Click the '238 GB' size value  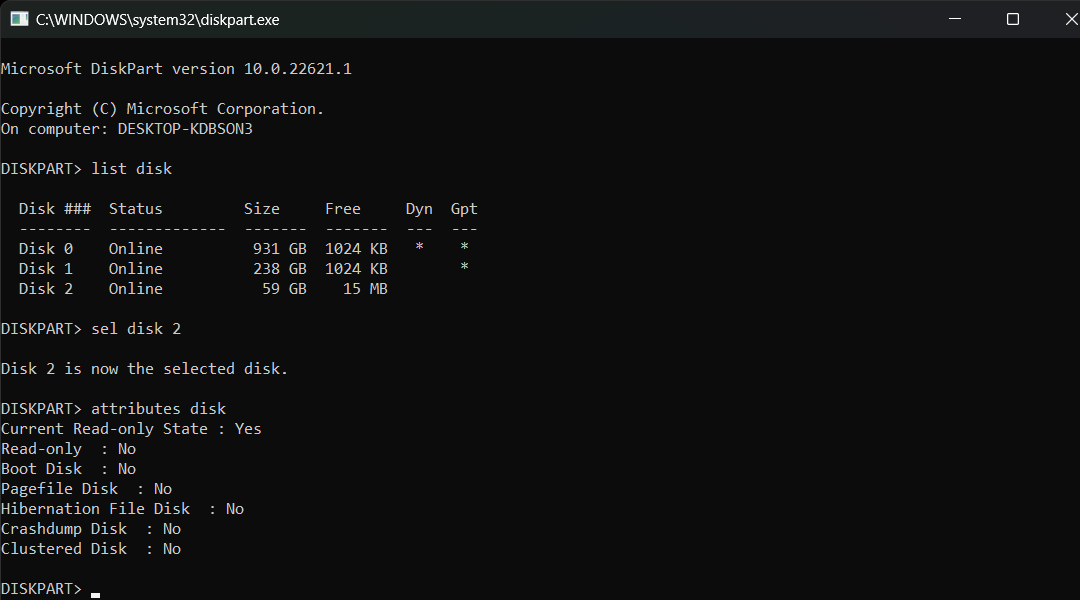click(280, 269)
